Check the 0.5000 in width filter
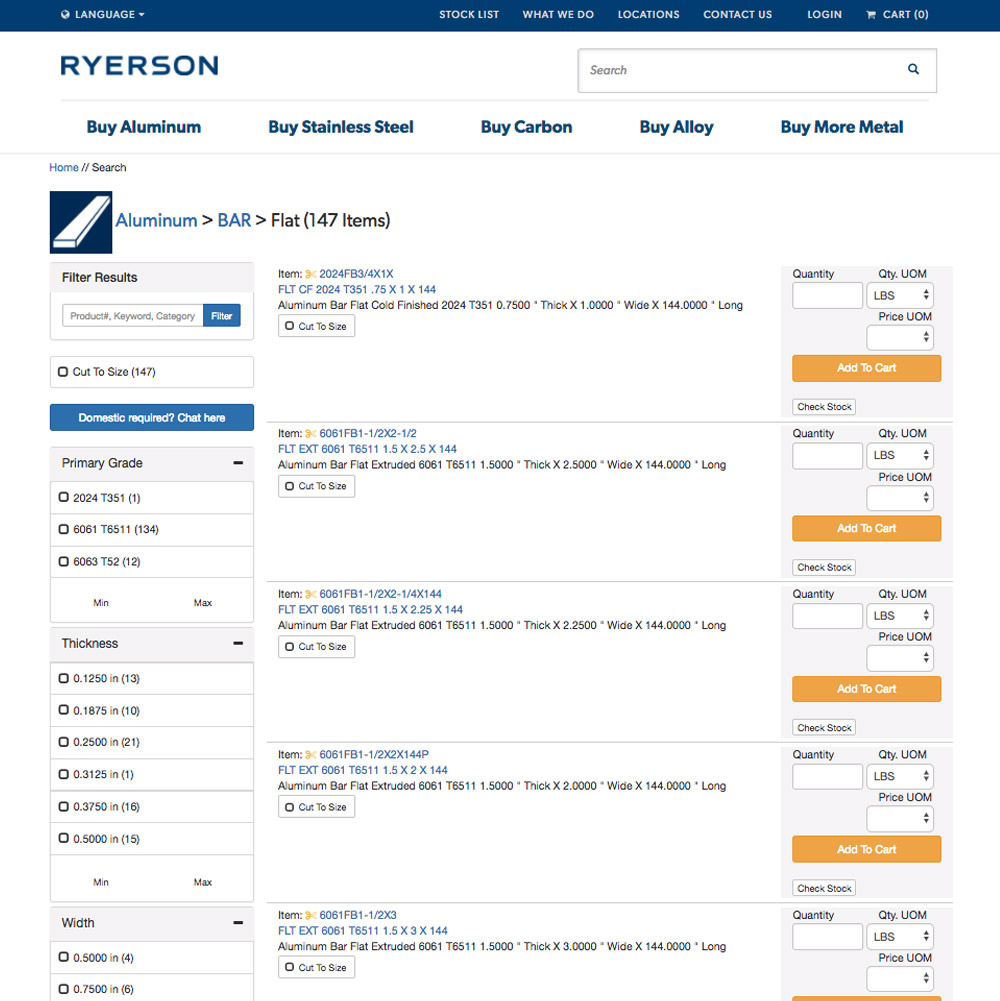 63,957
